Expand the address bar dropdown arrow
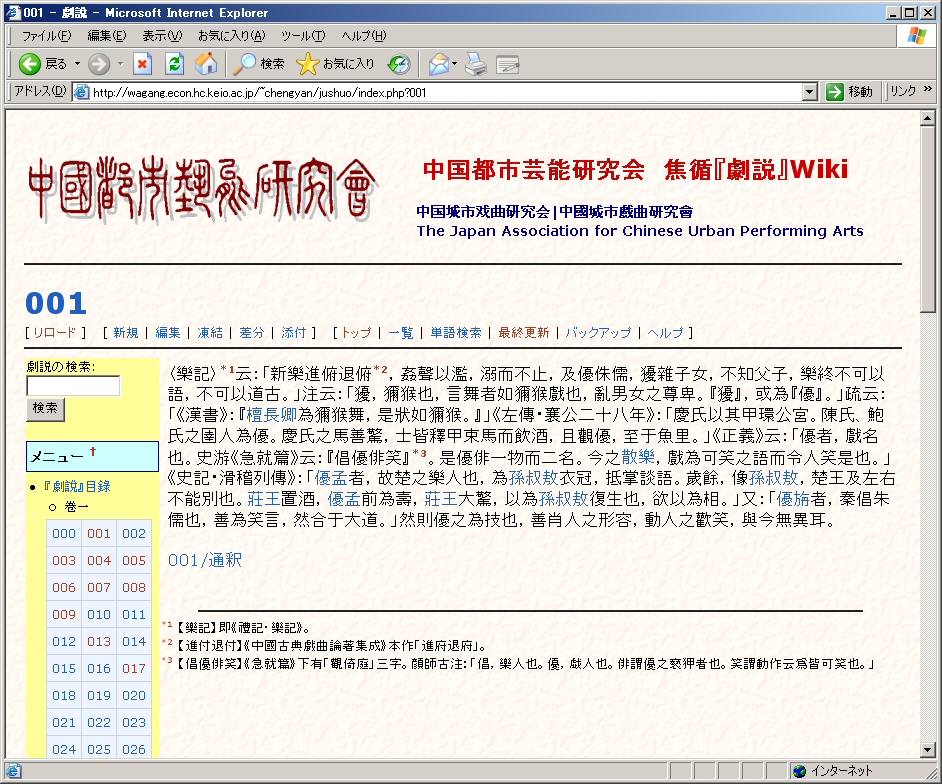The width and height of the screenshot is (942, 784). click(810, 92)
